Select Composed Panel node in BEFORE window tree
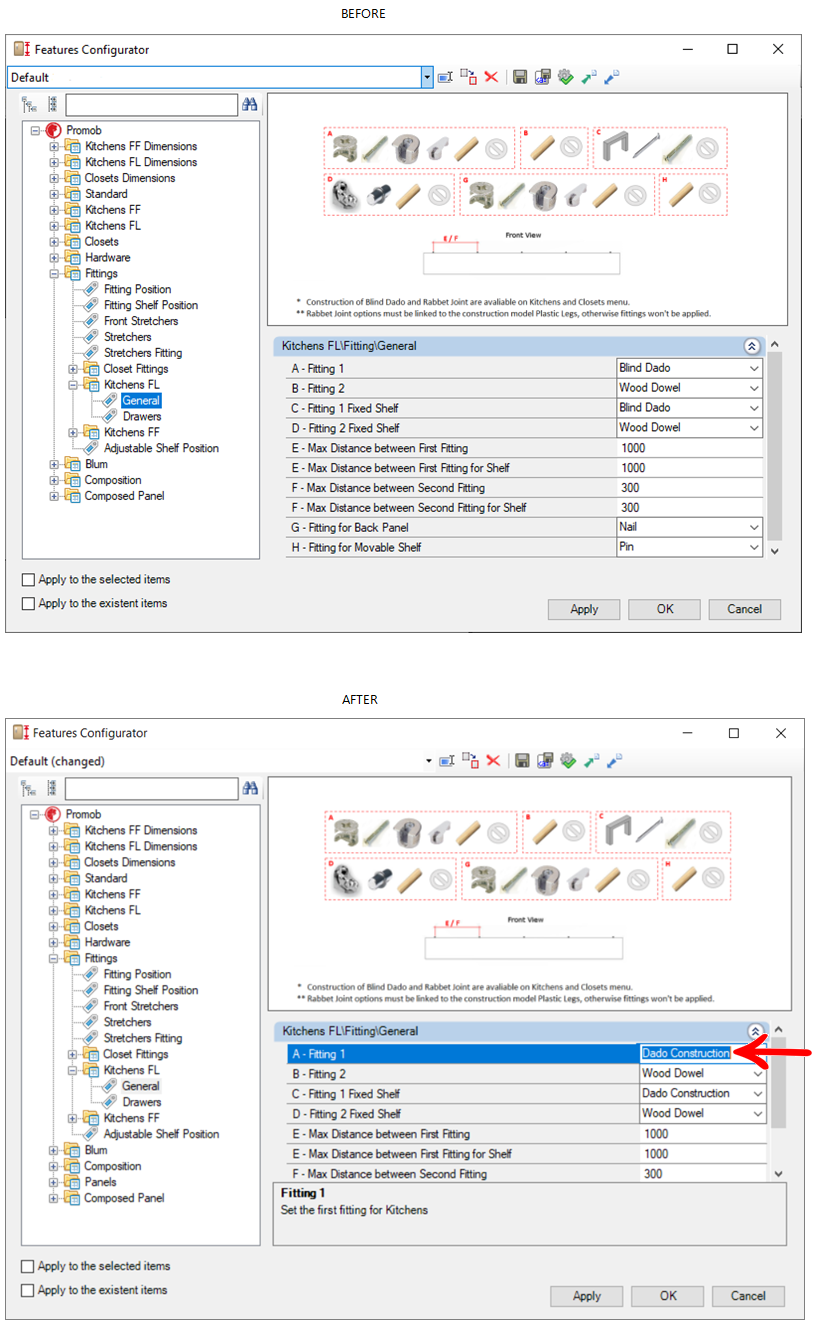This screenshot has width=815, height=1338. coord(124,496)
